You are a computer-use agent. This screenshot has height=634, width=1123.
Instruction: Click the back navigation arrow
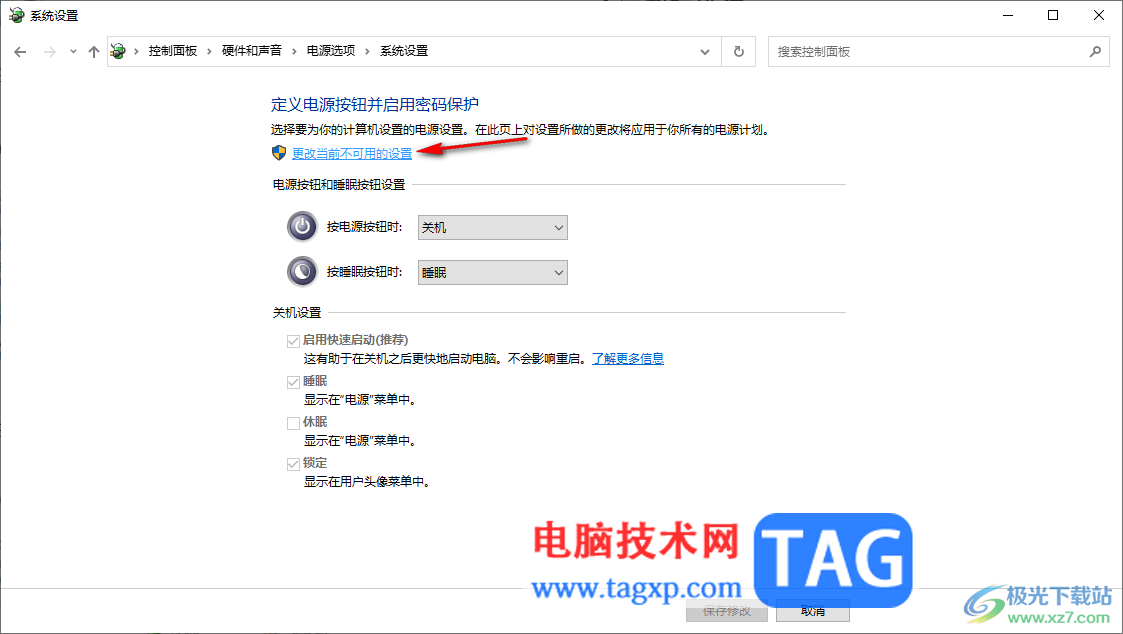point(20,52)
